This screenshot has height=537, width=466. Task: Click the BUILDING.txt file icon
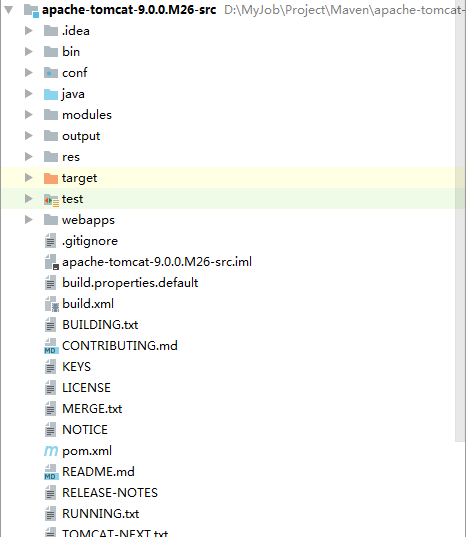[51, 325]
